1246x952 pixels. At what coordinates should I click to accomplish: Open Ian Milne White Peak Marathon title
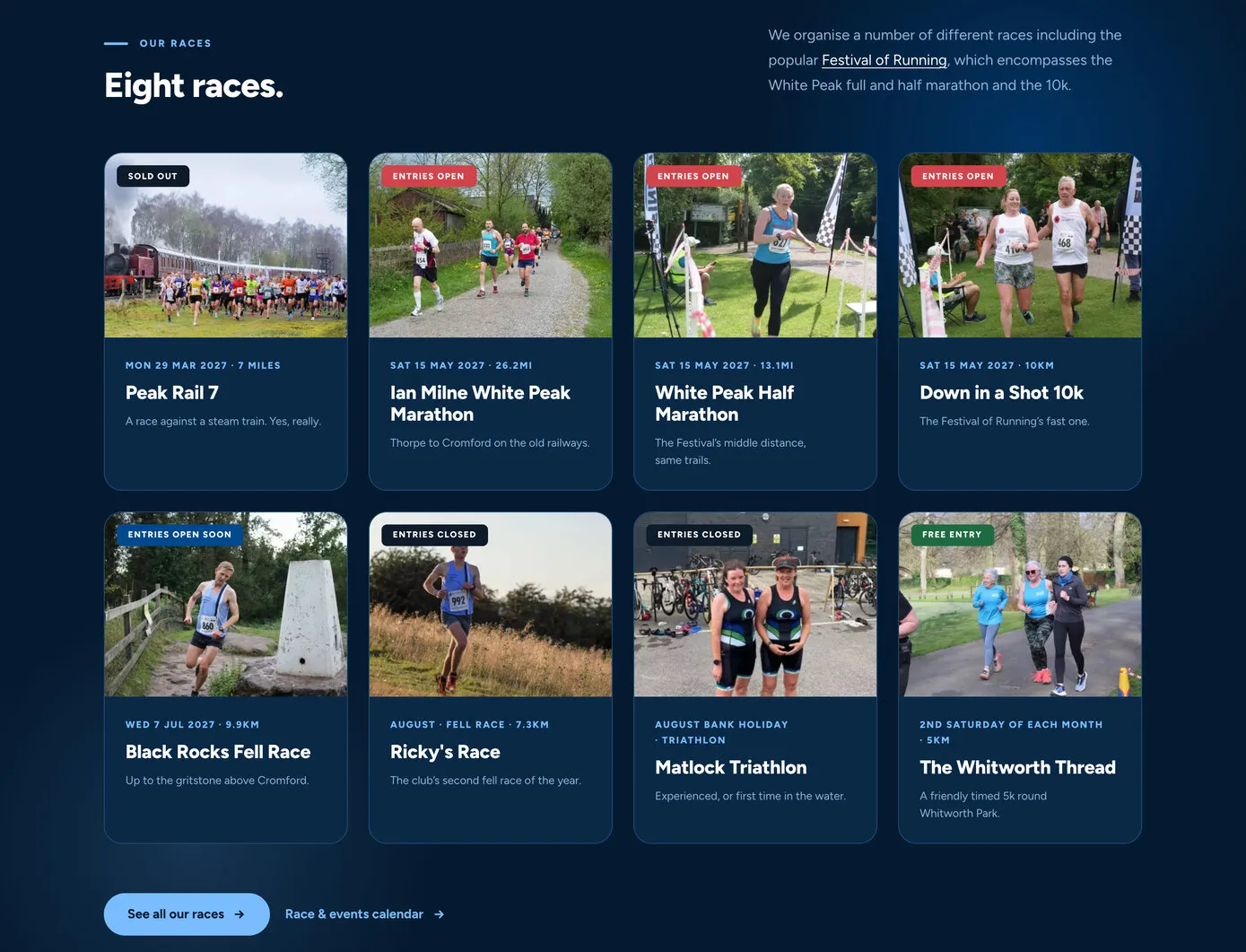(x=480, y=404)
